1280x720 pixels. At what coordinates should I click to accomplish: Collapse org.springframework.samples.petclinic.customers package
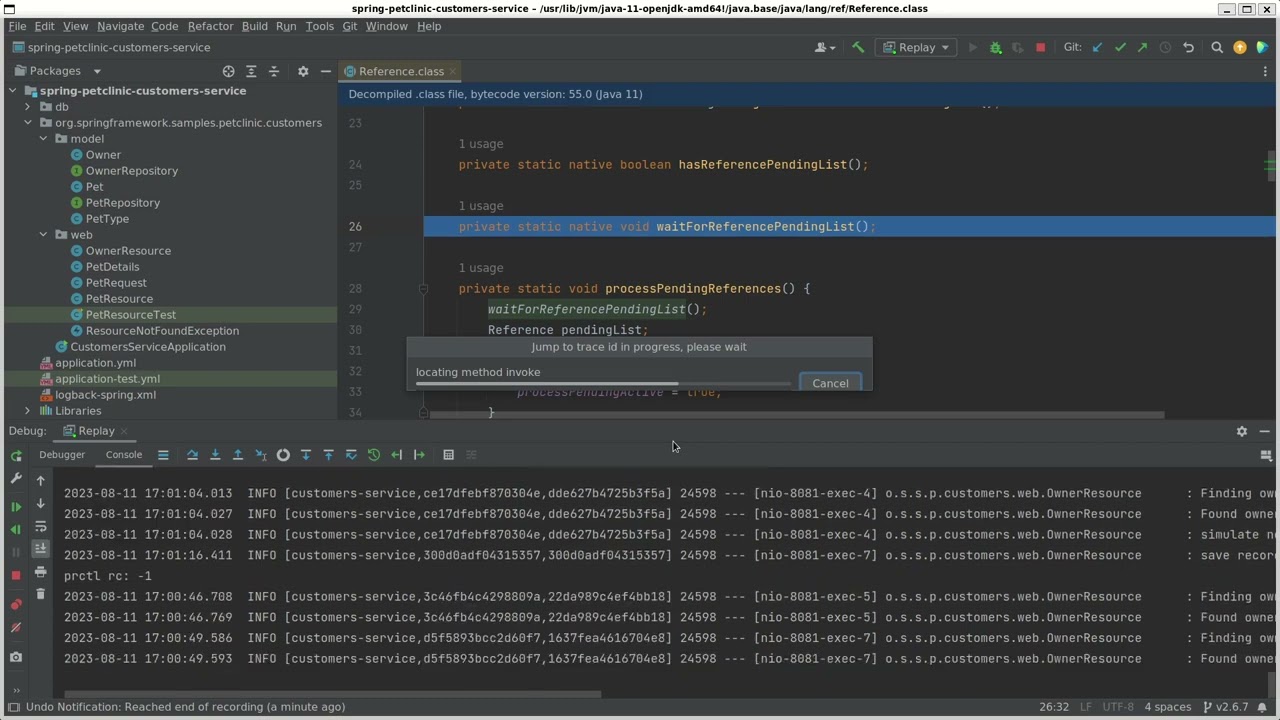point(28,123)
